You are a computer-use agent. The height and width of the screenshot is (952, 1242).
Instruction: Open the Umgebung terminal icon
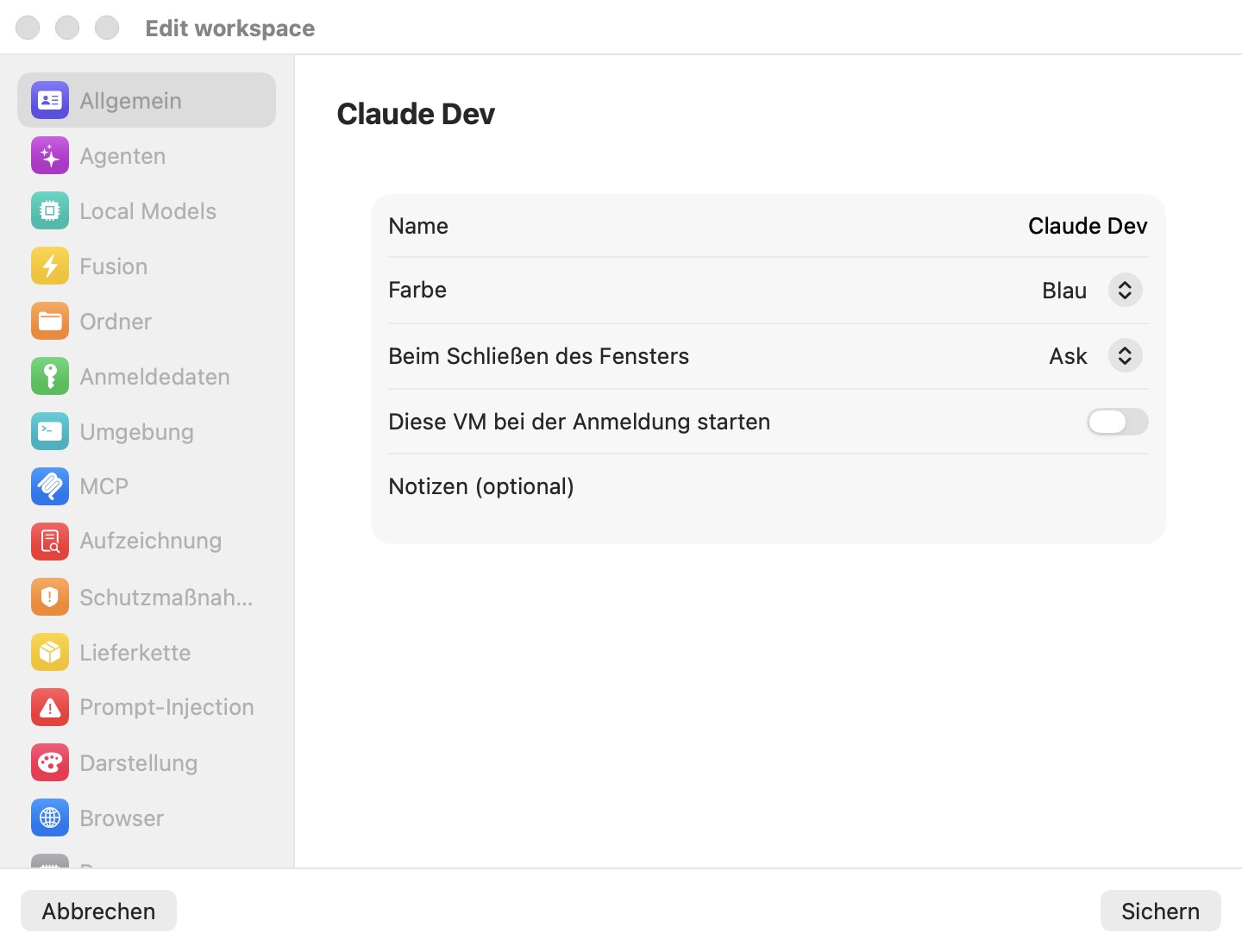[50, 432]
